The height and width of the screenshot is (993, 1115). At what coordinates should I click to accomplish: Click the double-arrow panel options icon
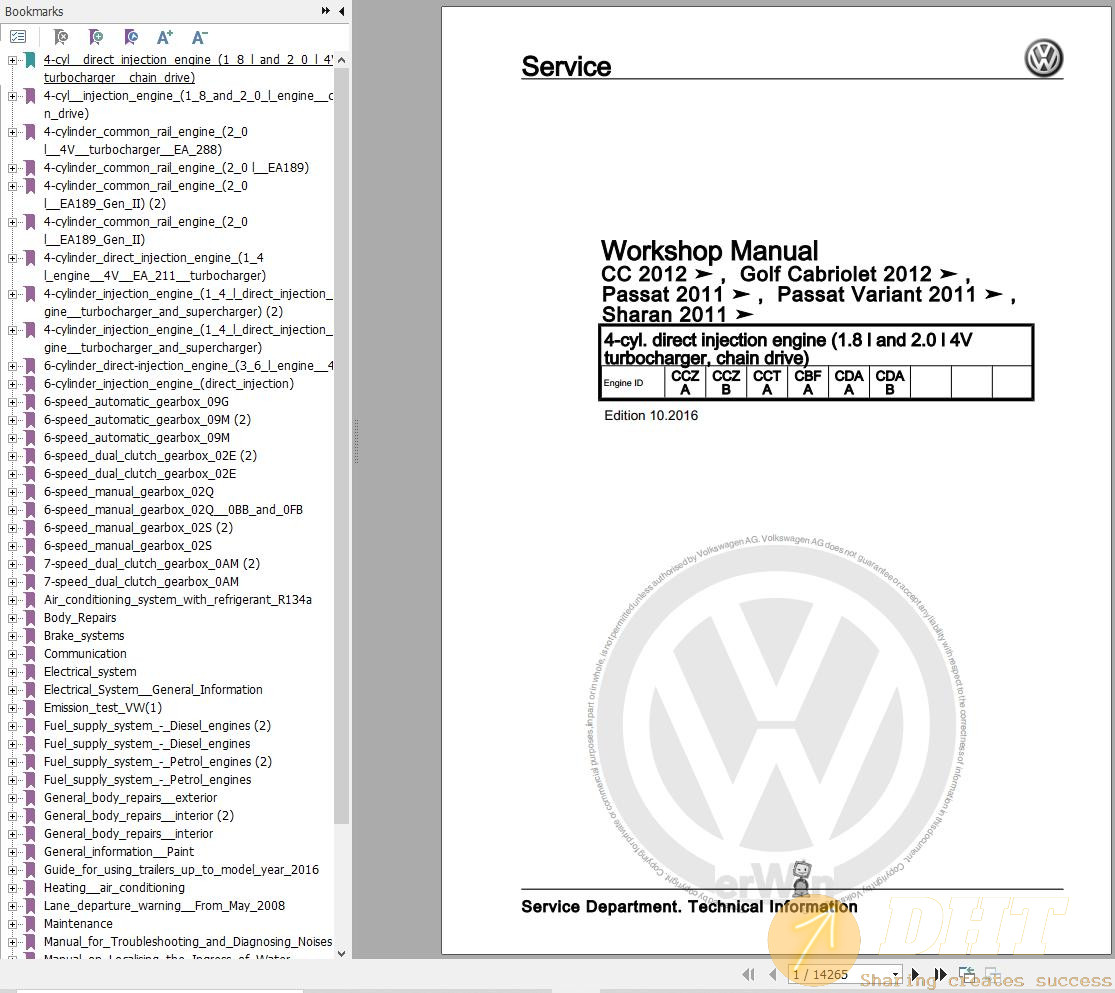click(326, 11)
